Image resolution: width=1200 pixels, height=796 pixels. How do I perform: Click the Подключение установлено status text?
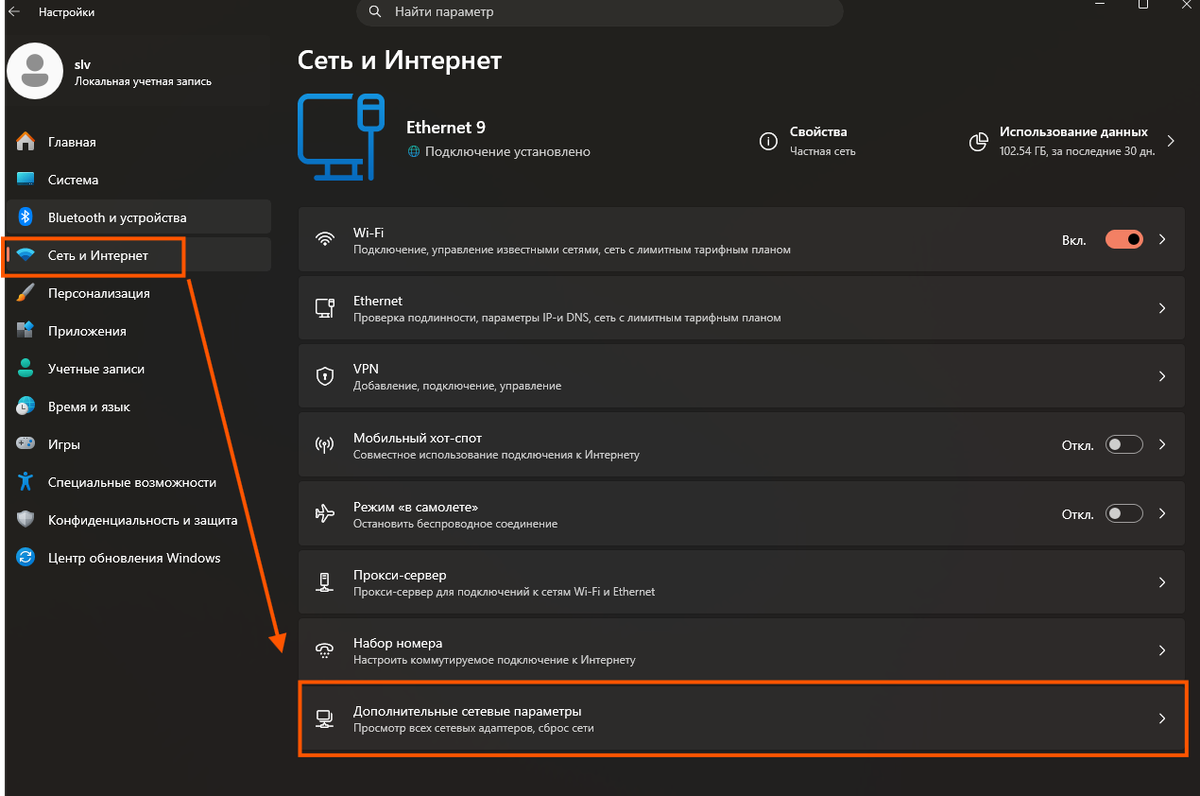tap(508, 152)
